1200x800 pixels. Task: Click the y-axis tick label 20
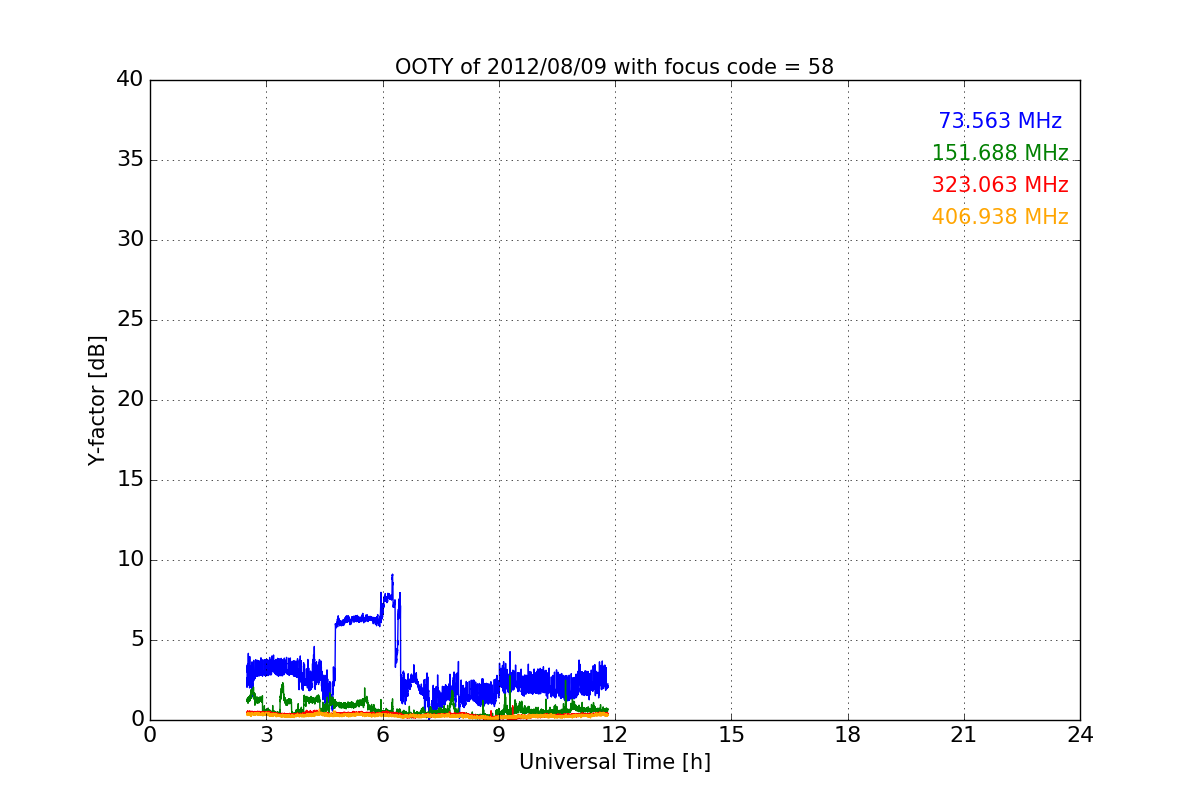(130, 400)
